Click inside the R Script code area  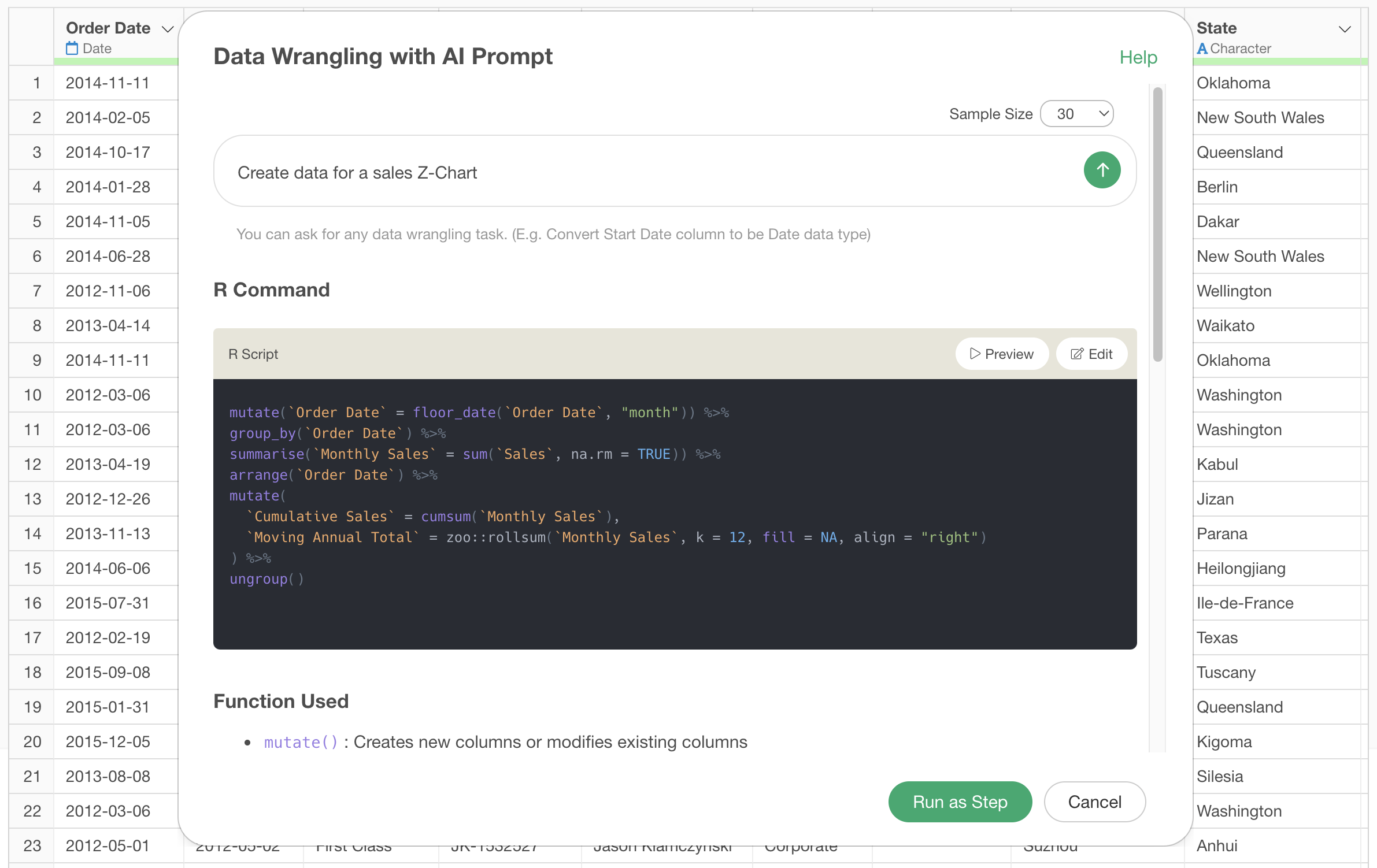click(x=675, y=514)
